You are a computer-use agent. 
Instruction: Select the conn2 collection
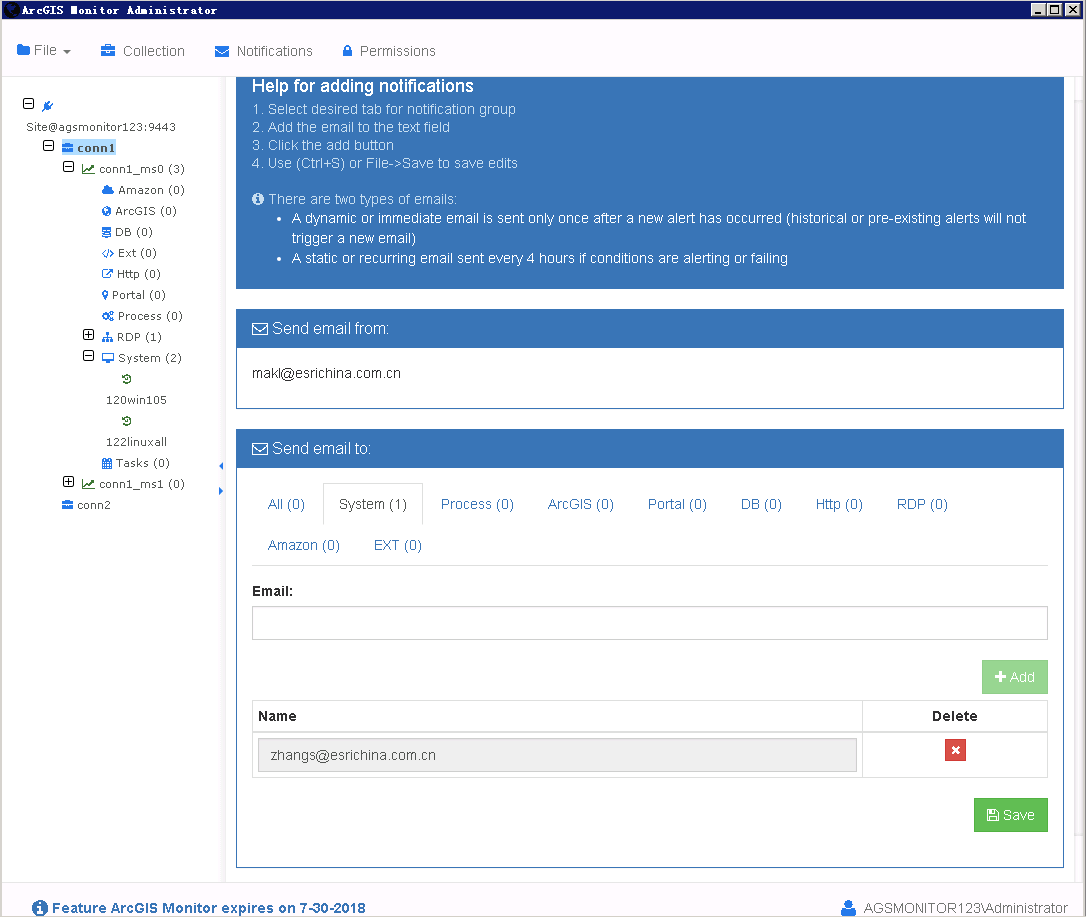click(x=94, y=505)
